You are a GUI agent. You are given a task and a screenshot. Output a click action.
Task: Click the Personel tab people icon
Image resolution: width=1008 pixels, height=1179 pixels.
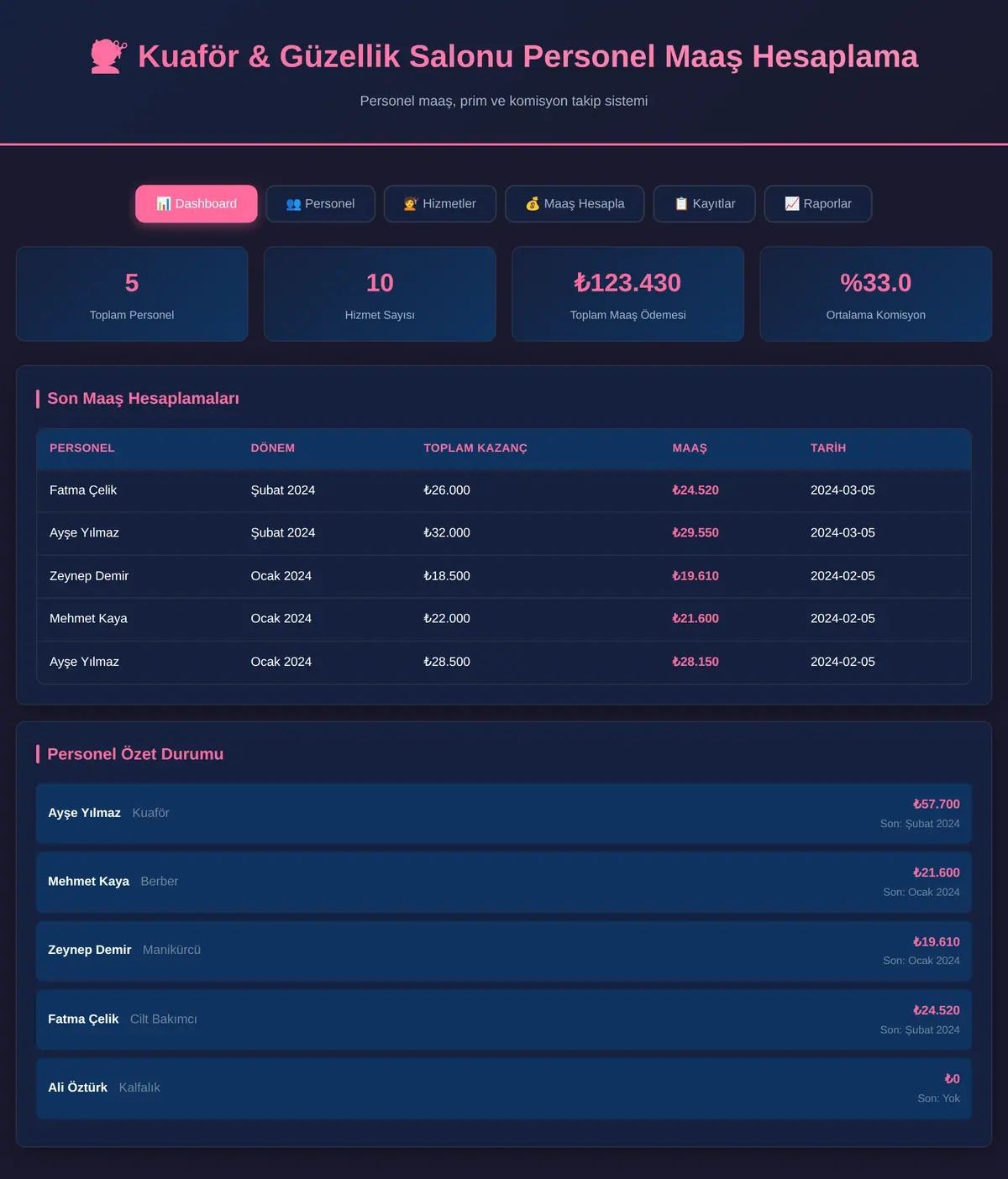tap(293, 204)
